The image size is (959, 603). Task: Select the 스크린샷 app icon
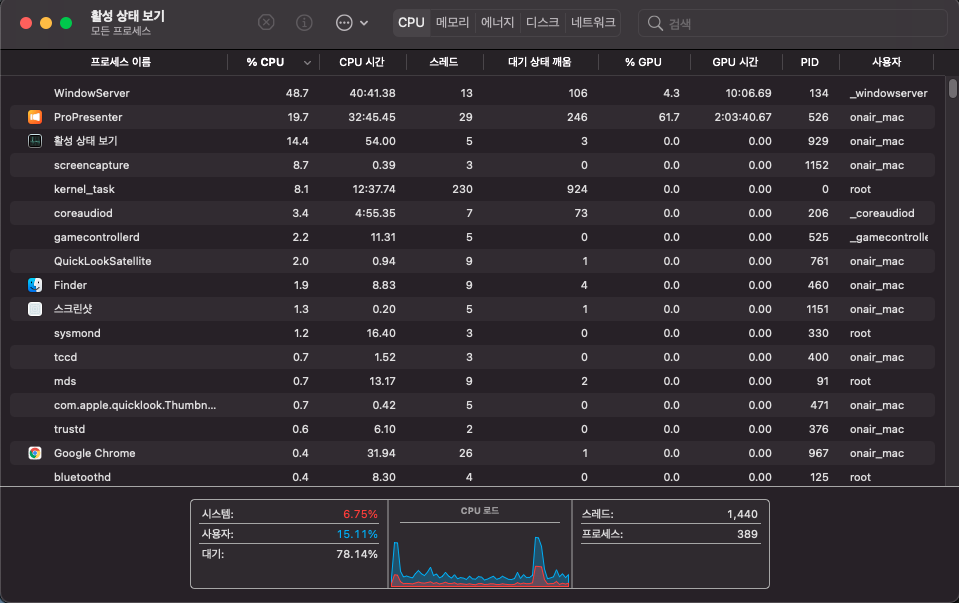(x=35, y=309)
